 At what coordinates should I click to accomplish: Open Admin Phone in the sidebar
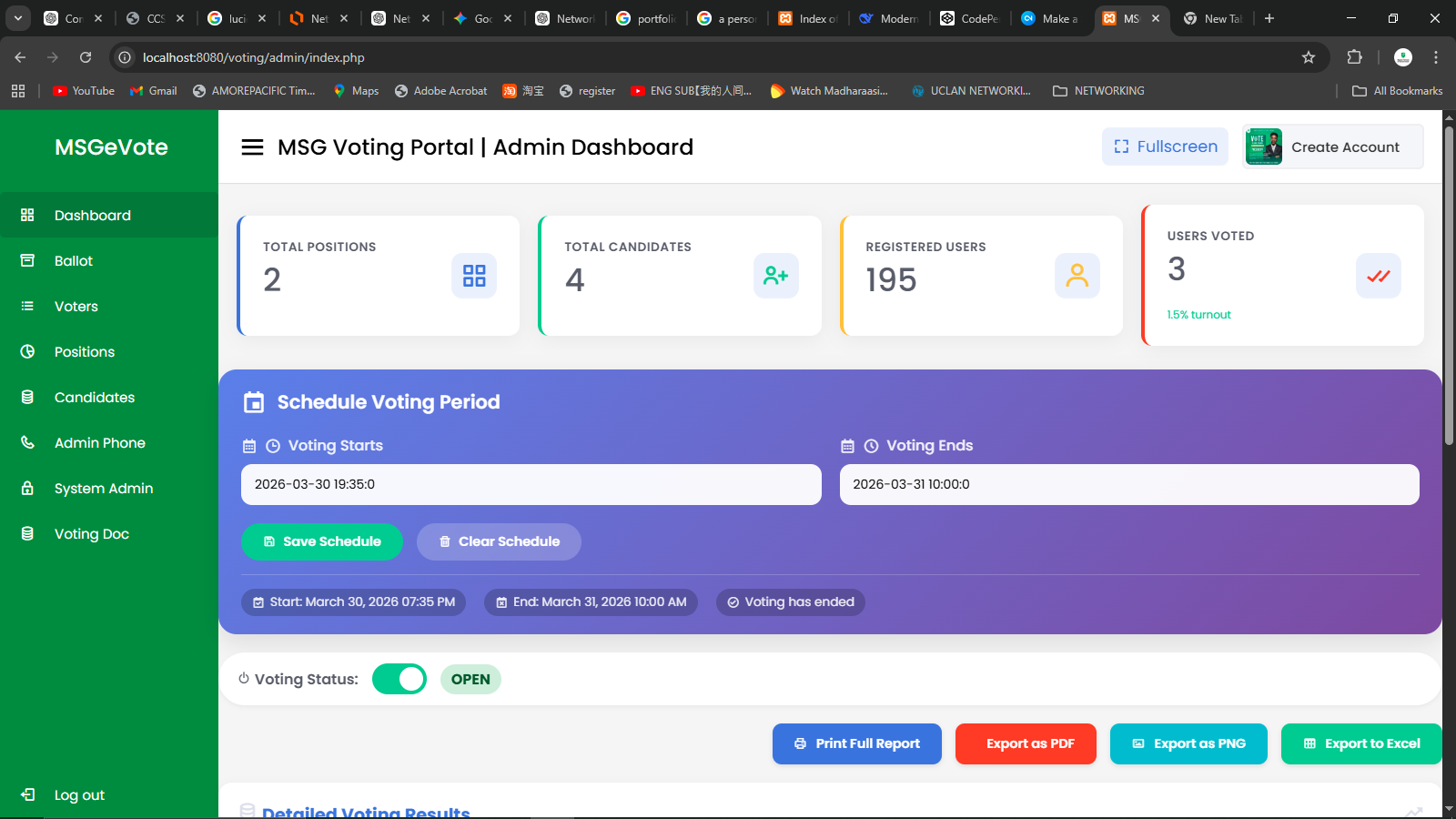pyautogui.click(x=109, y=442)
